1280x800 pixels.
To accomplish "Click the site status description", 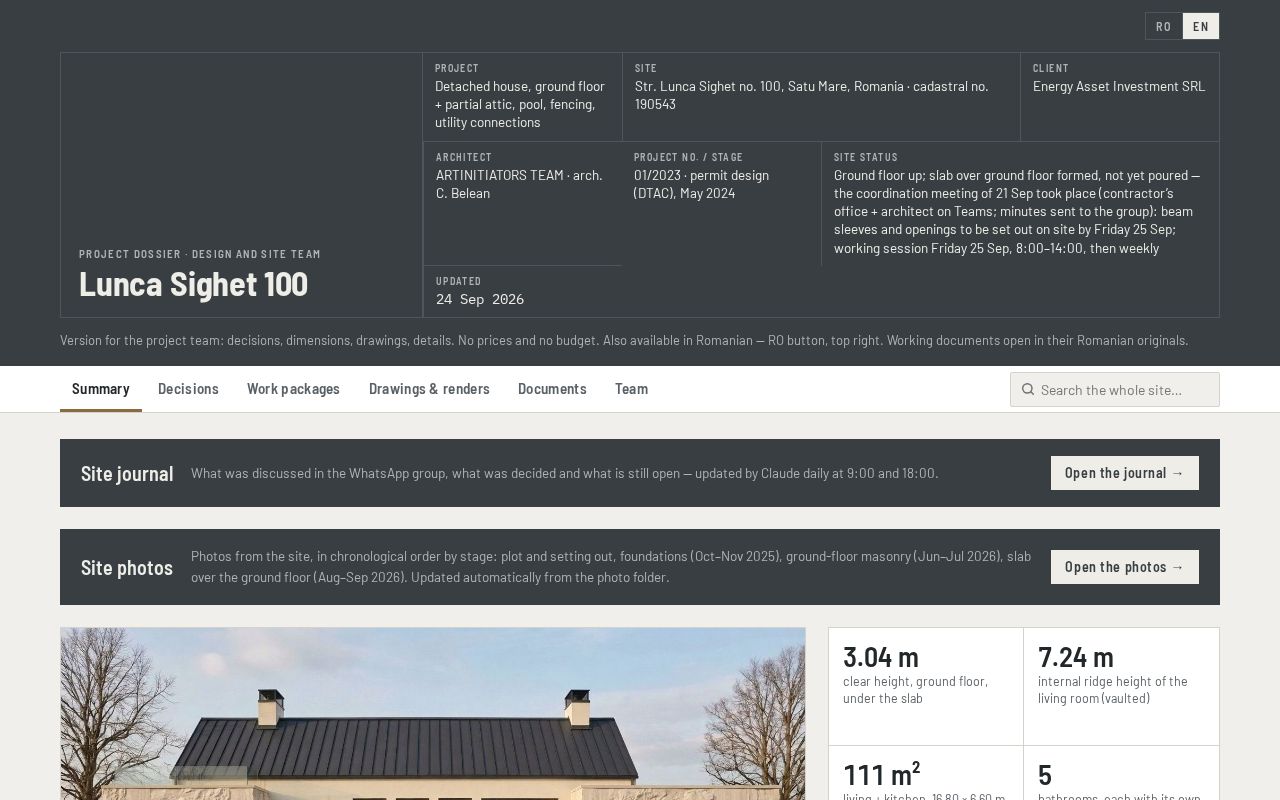I will point(1017,211).
